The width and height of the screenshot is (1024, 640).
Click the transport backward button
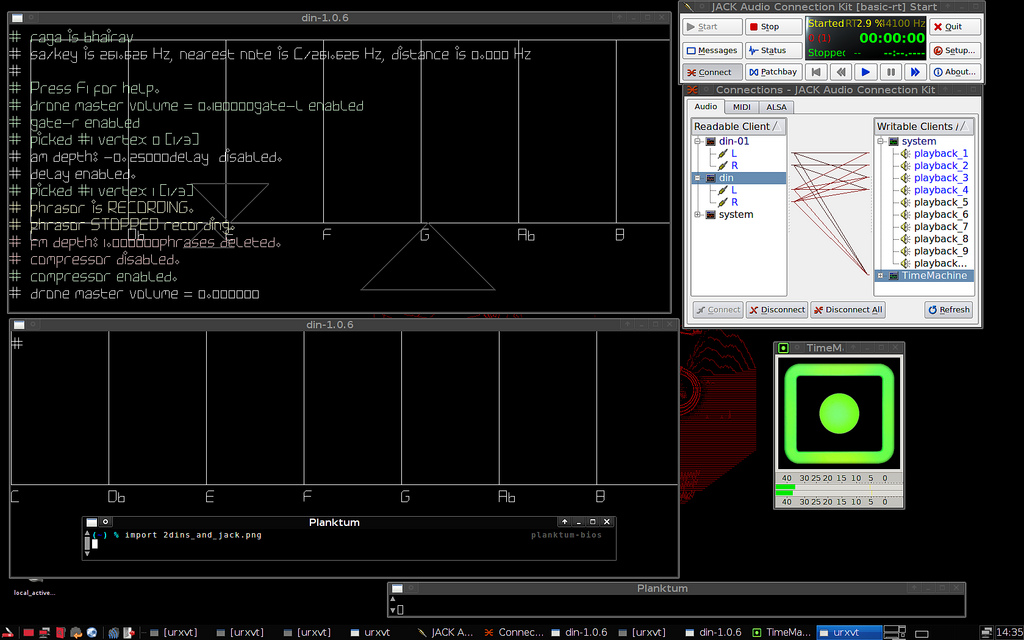(x=841, y=72)
